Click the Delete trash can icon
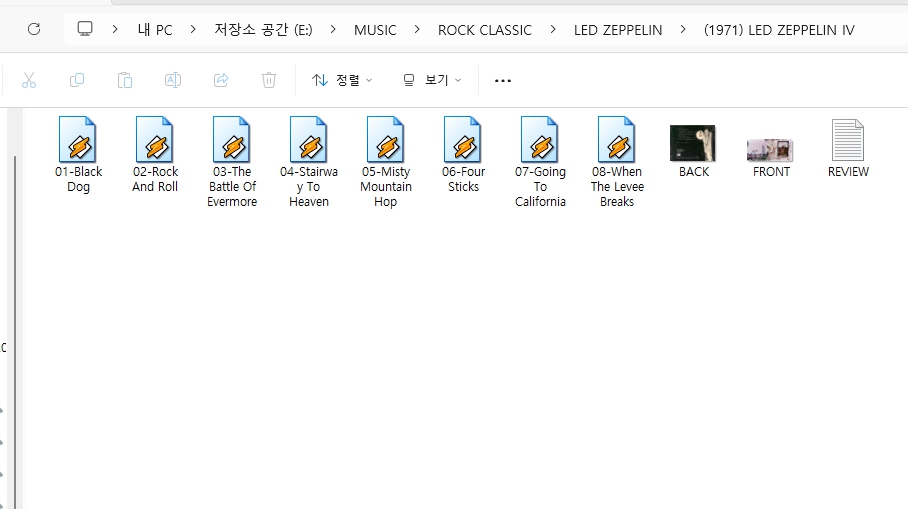 269,80
